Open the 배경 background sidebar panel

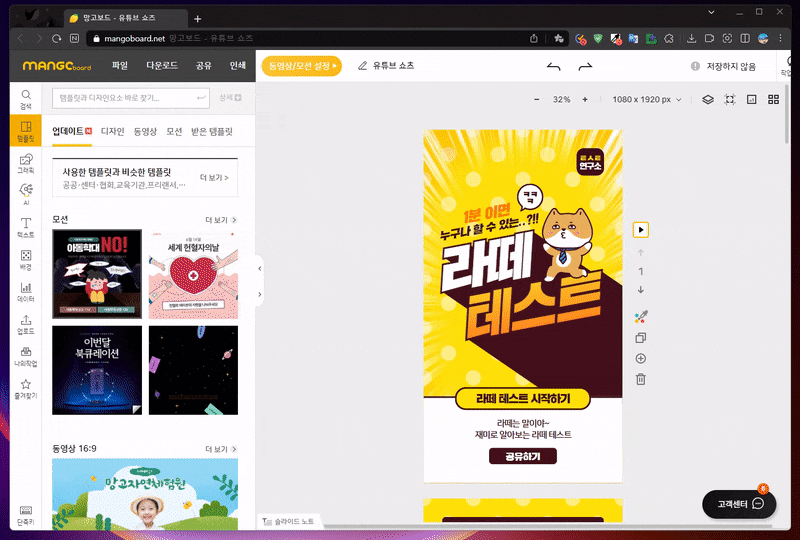tap(26, 259)
